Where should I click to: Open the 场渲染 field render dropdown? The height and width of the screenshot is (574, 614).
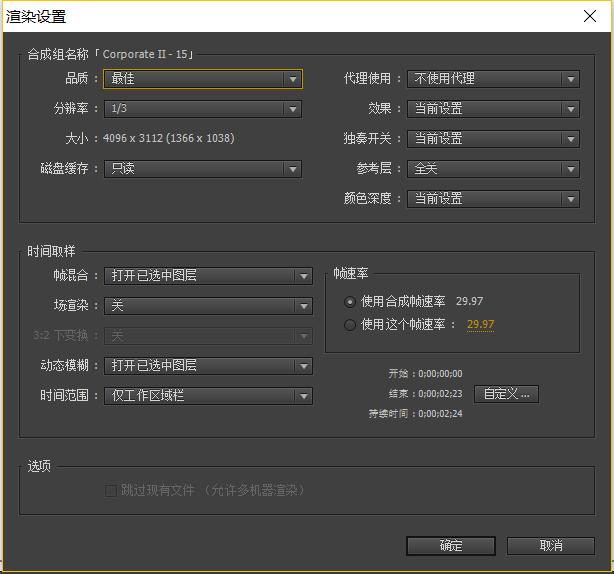click(208, 306)
